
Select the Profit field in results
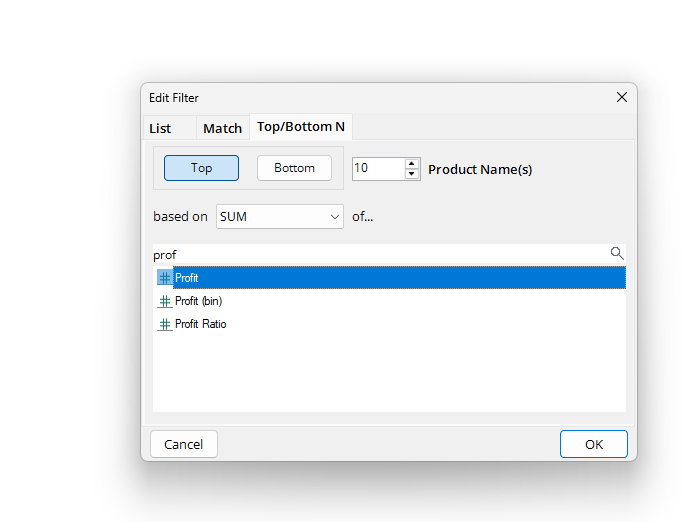187,278
